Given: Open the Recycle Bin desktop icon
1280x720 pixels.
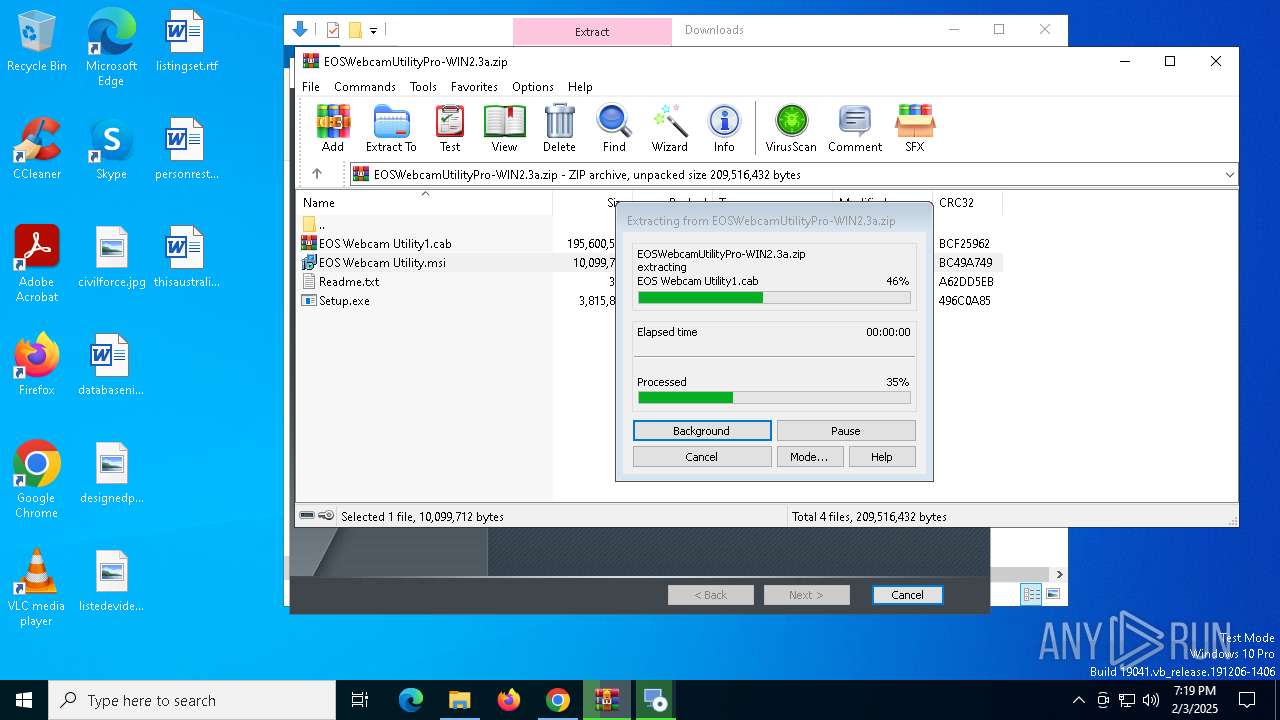Looking at the screenshot, I should click(x=37, y=41).
